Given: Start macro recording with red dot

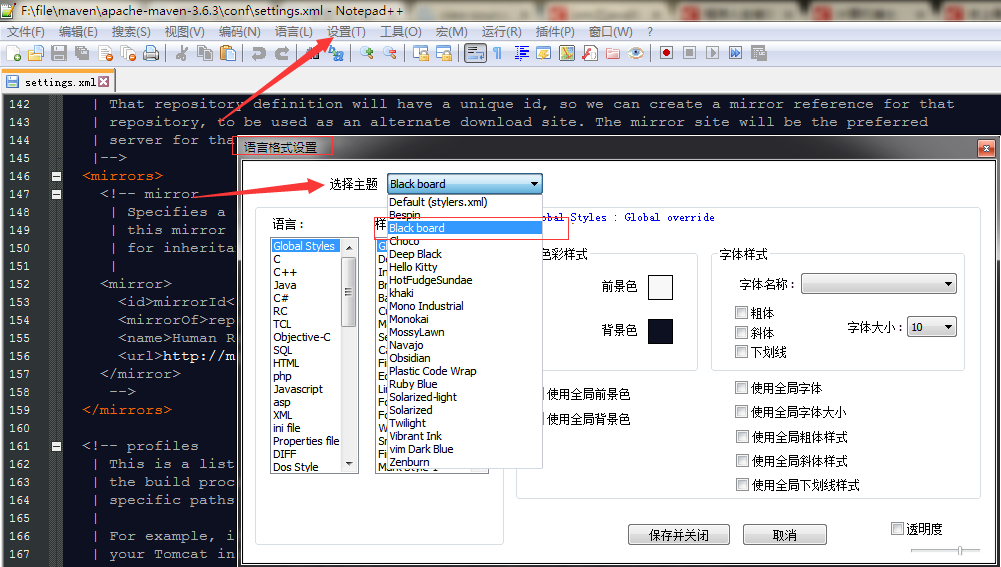Looking at the screenshot, I should tap(666, 53).
